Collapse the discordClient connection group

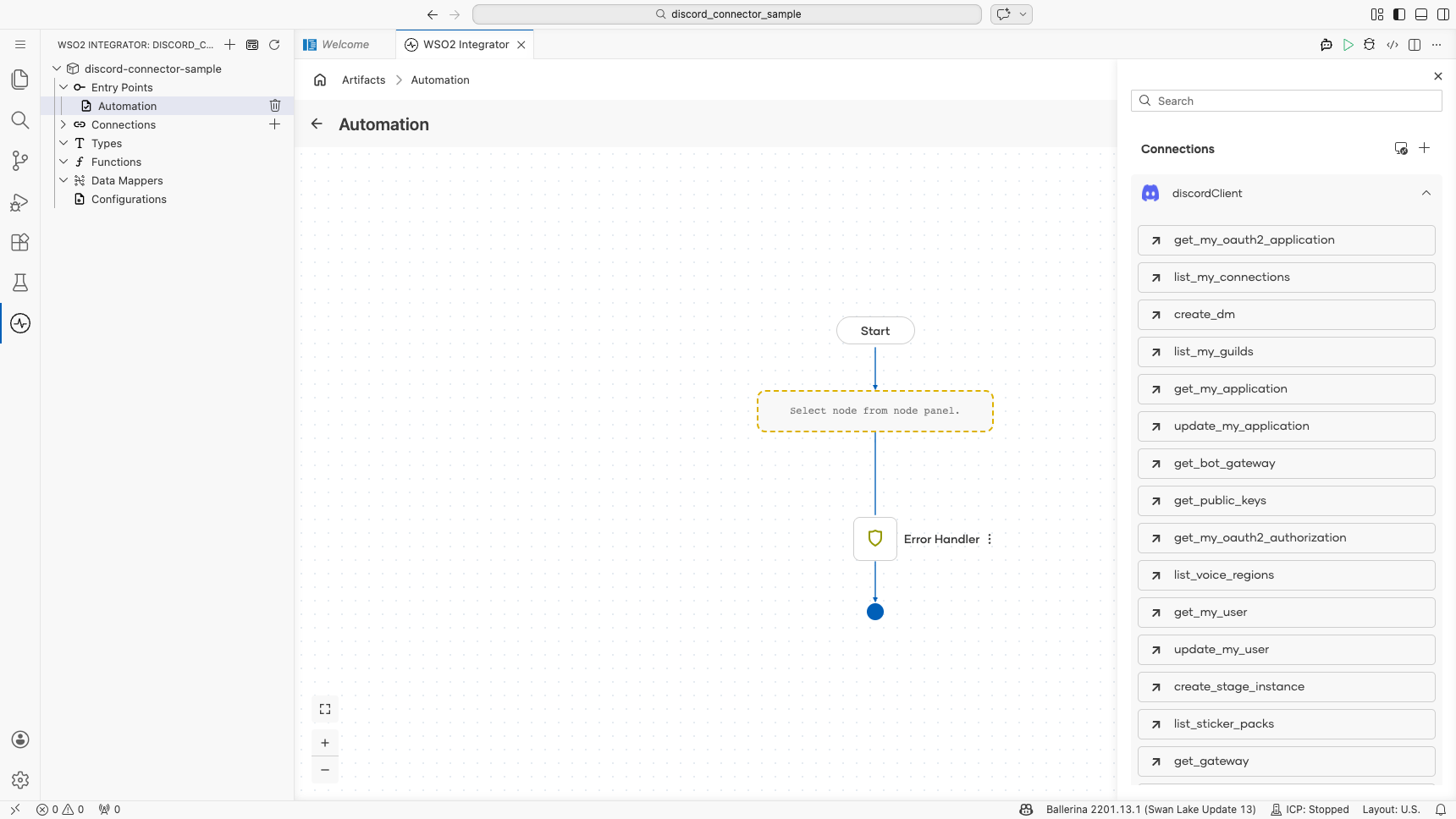coord(1426,193)
